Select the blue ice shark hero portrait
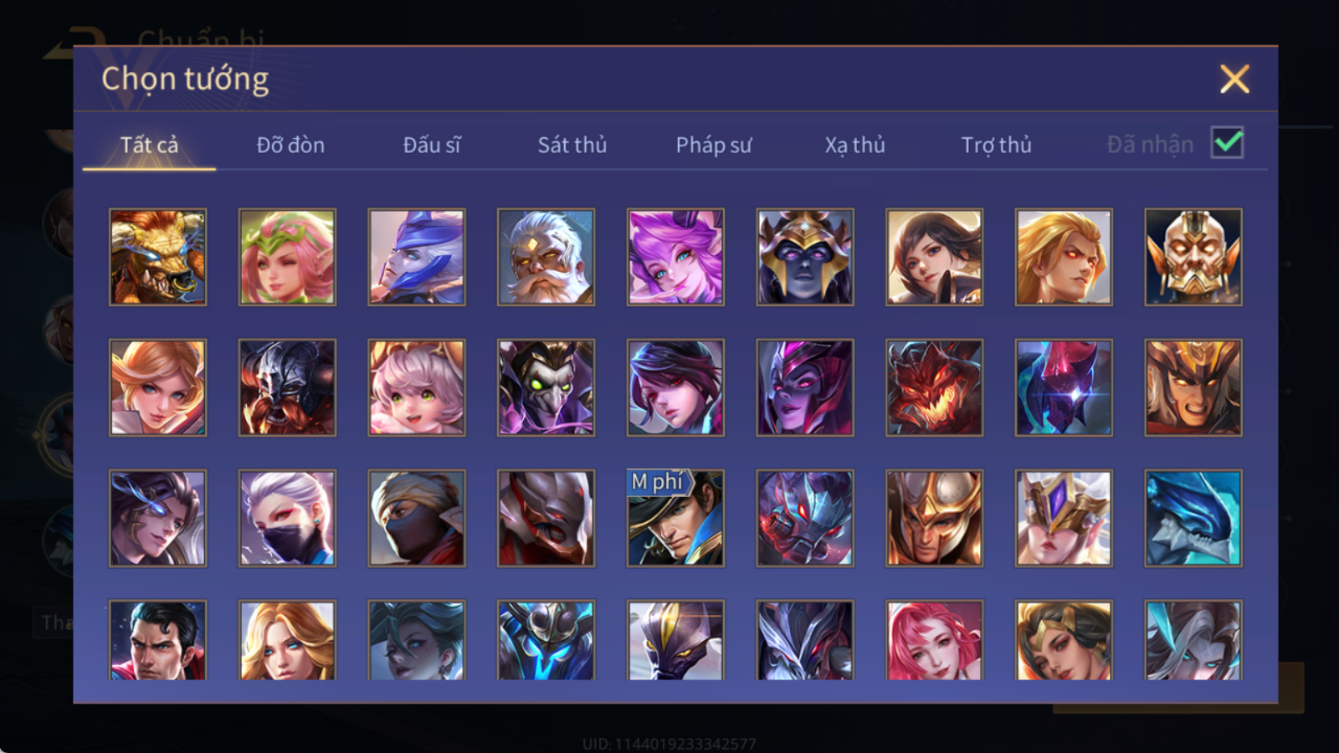 1193,518
